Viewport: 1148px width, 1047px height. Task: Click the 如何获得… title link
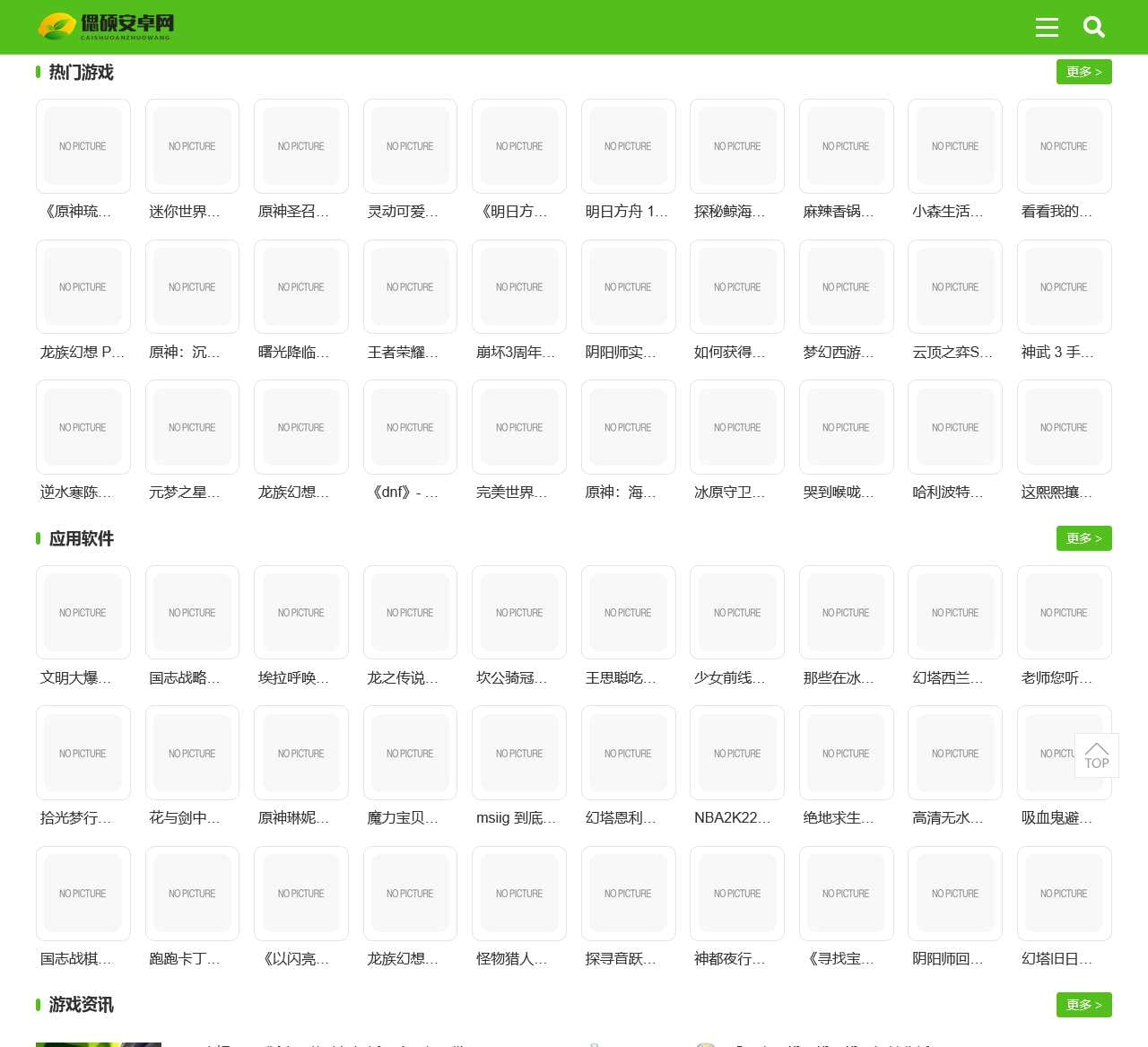click(730, 353)
